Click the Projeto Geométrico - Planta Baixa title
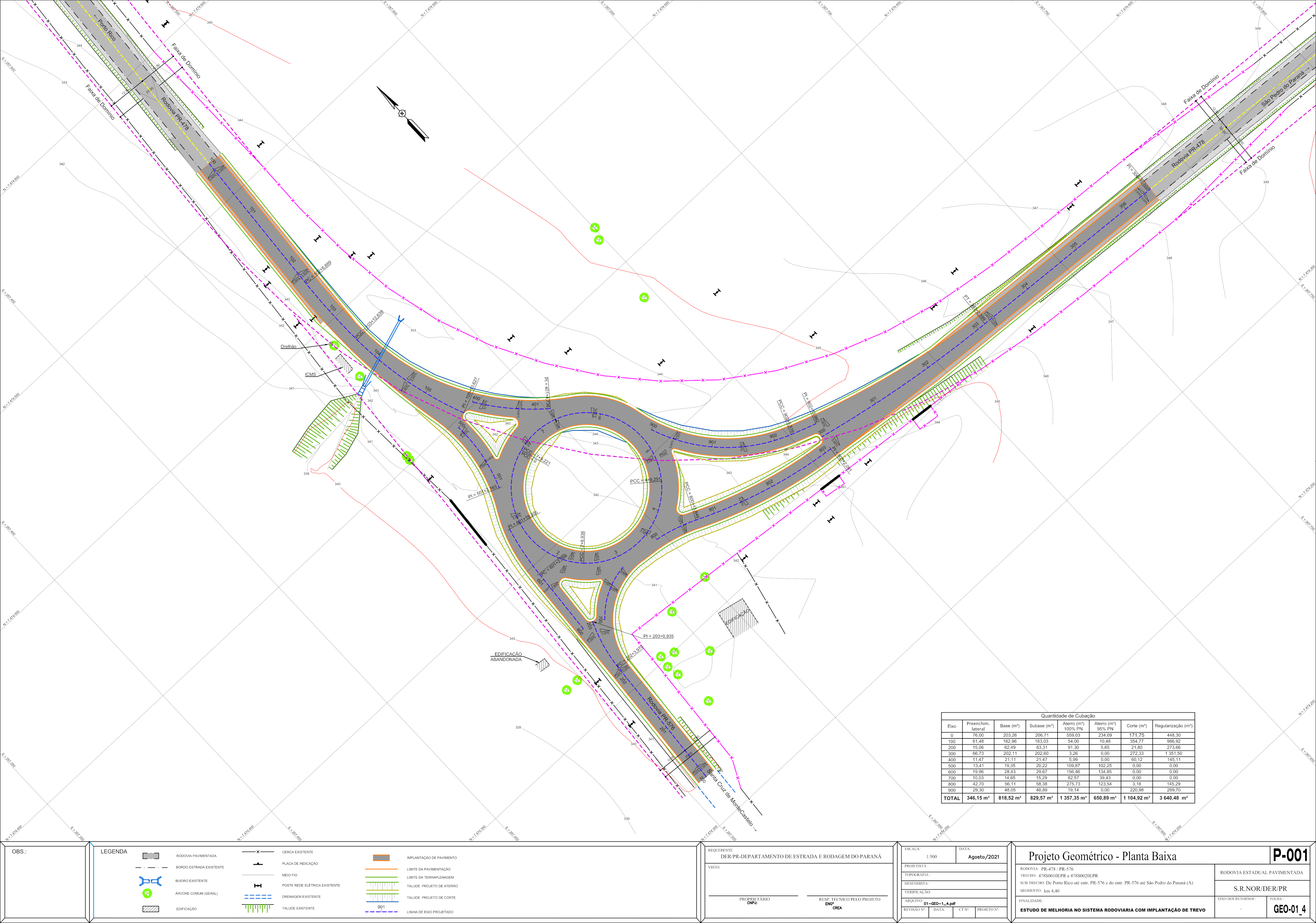 1101,857
